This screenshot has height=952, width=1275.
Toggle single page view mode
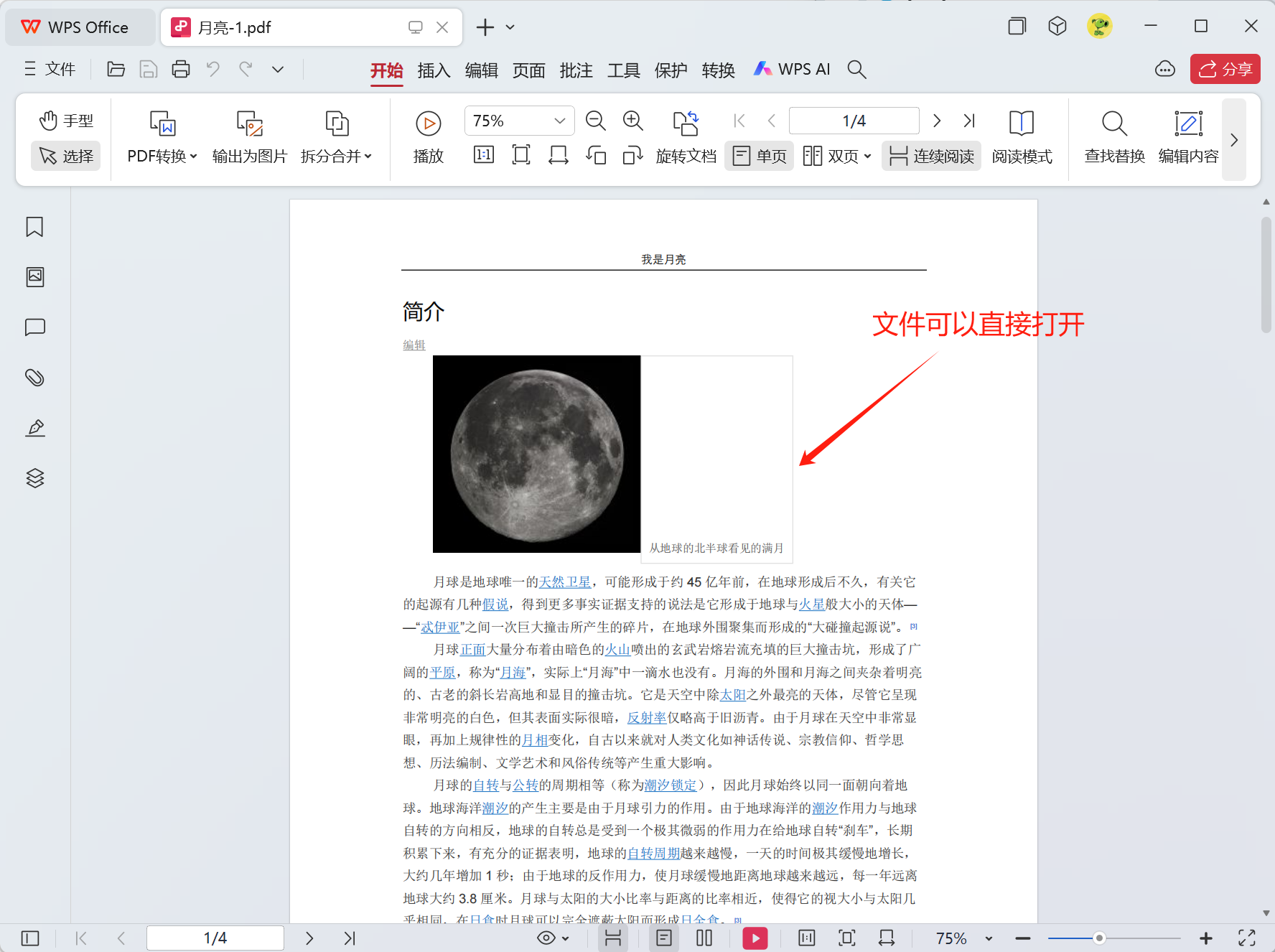760,156
